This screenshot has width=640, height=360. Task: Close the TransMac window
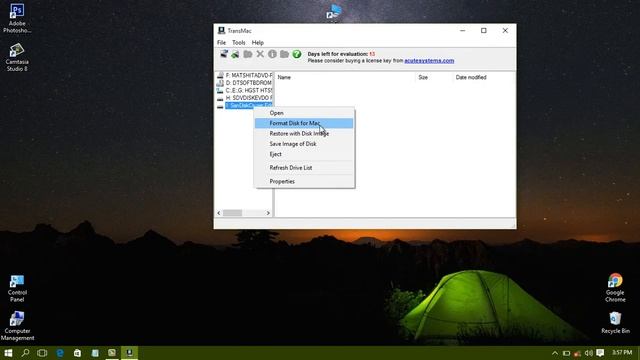505,31
